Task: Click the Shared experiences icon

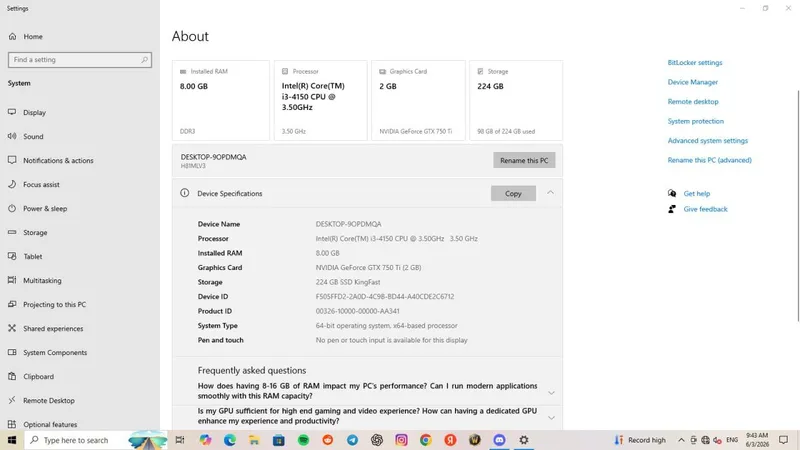Action: click(12, 328)
